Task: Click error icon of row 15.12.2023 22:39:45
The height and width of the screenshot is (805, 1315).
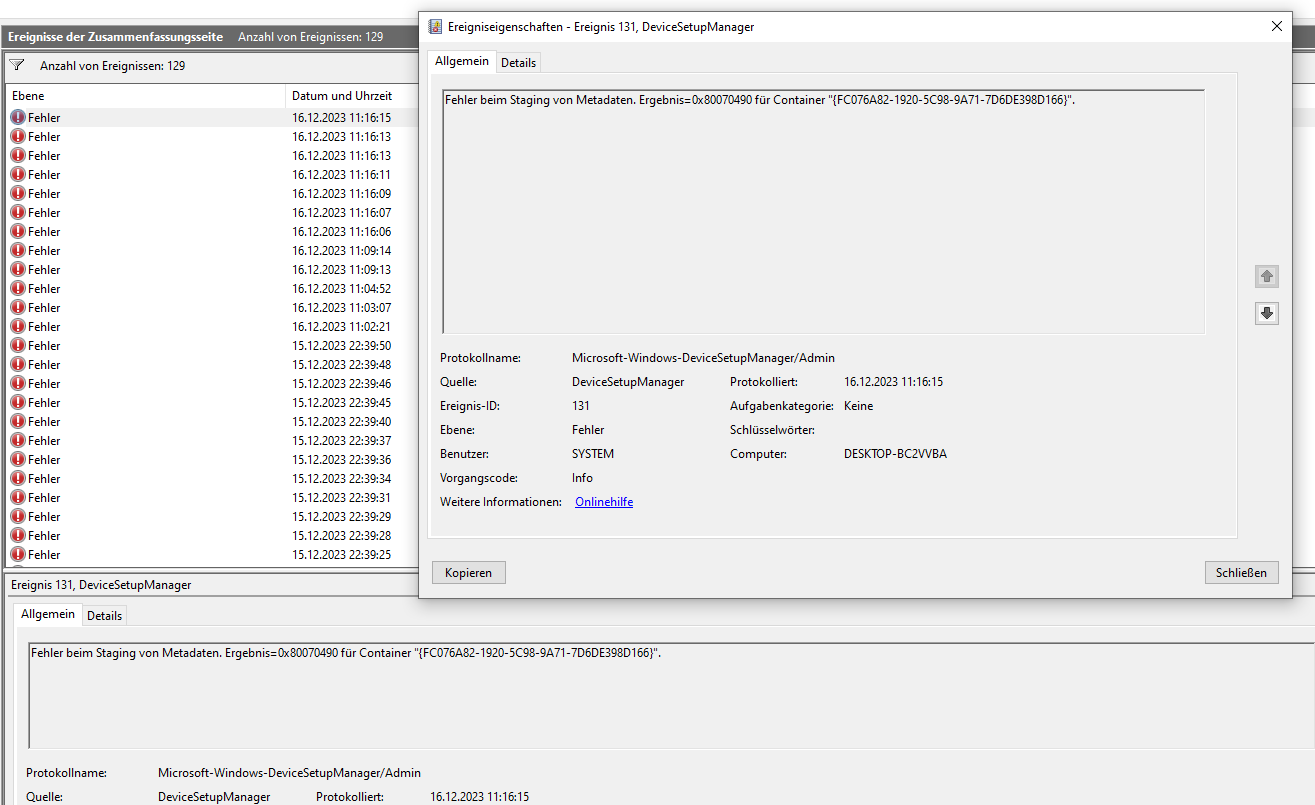Action: tap(18, 402)
